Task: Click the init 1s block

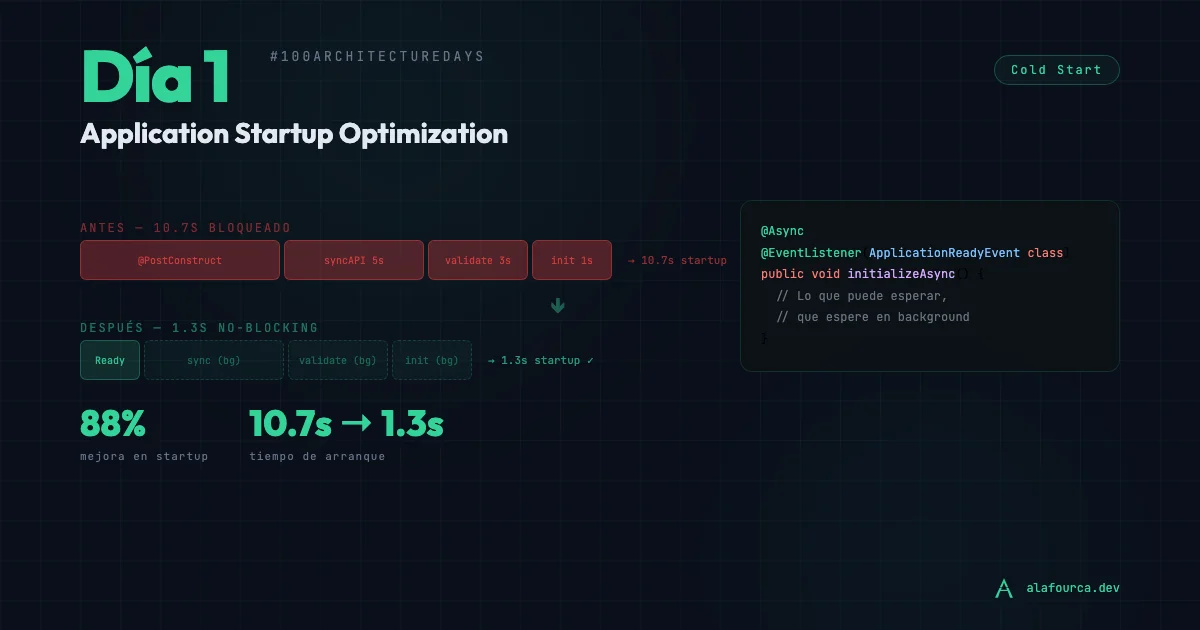Action: [x=571, y=260]
